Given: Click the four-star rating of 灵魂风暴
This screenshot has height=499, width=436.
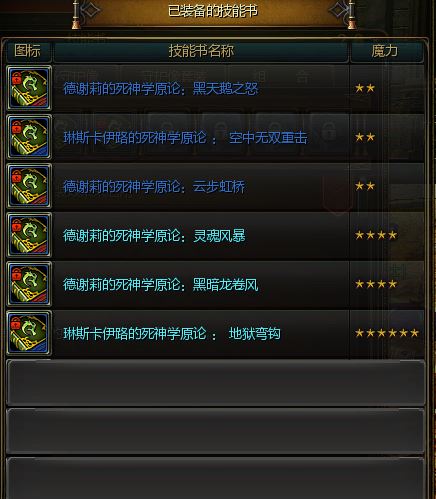Looking at the screenshot, I should (376, 235).
